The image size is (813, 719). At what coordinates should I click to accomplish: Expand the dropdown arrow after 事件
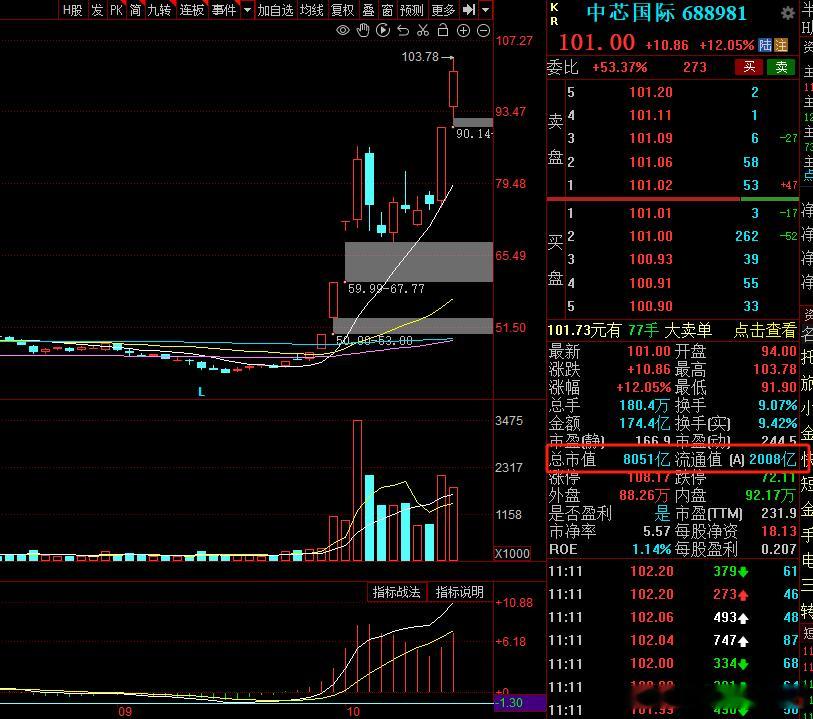(x=247, y=10)
